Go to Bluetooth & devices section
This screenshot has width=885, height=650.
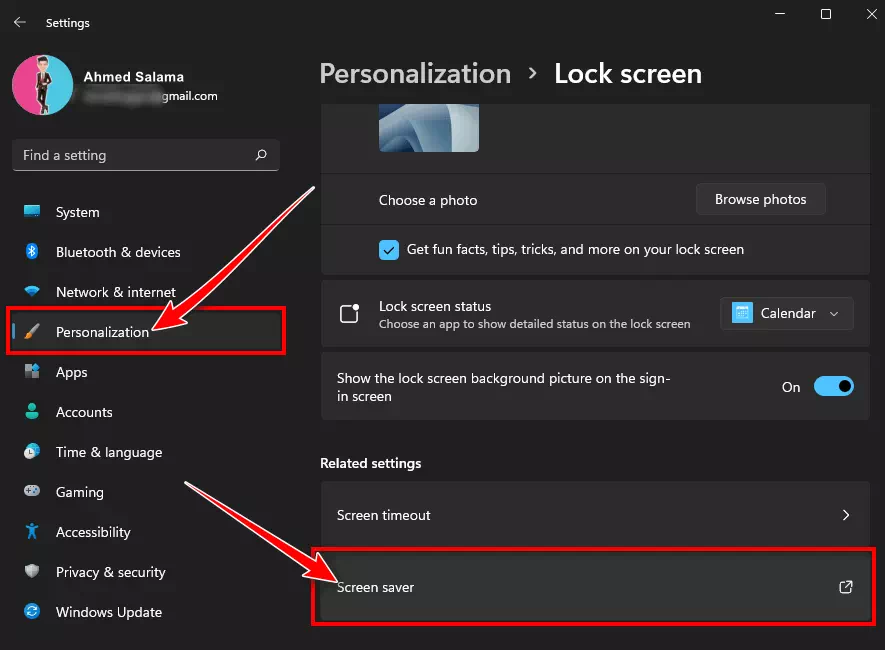tap(146, 252)
